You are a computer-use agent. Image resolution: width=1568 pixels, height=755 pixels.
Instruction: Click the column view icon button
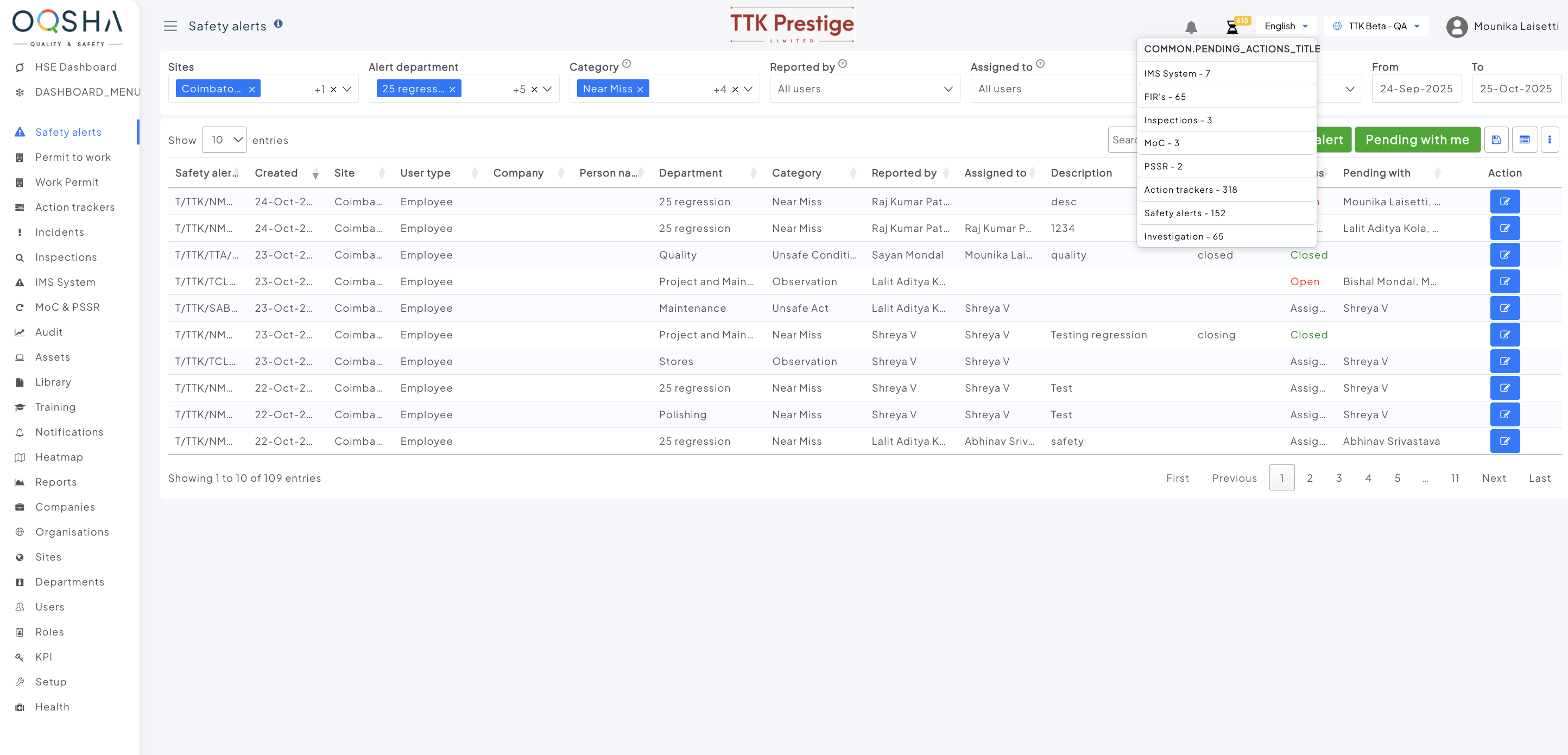[x=1524, y=140]
